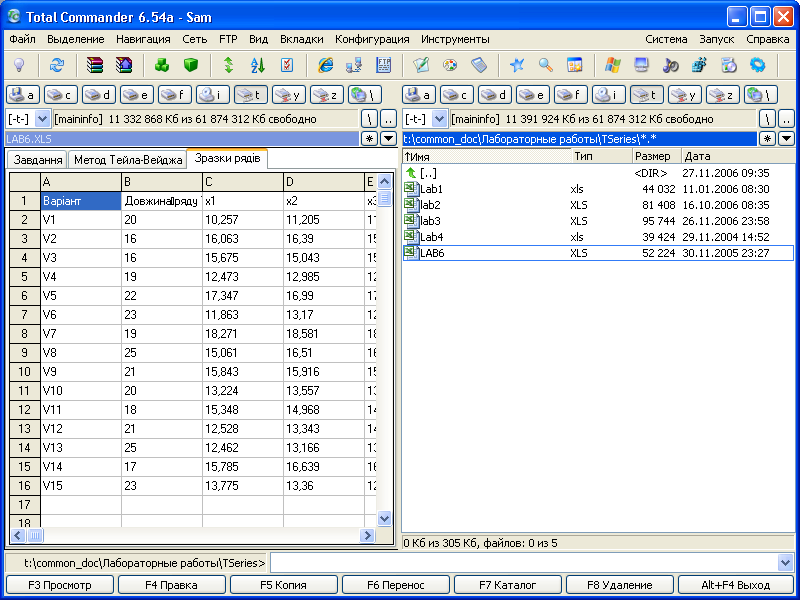Click the computer monitor toolbar icon
The image size is (800, 600).
point(641,65)
